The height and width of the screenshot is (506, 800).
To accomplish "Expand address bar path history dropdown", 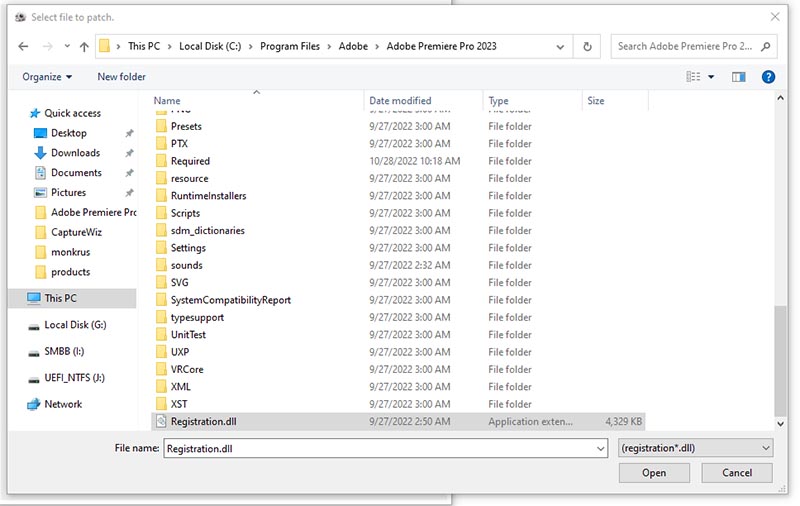I will pos(560,46).
